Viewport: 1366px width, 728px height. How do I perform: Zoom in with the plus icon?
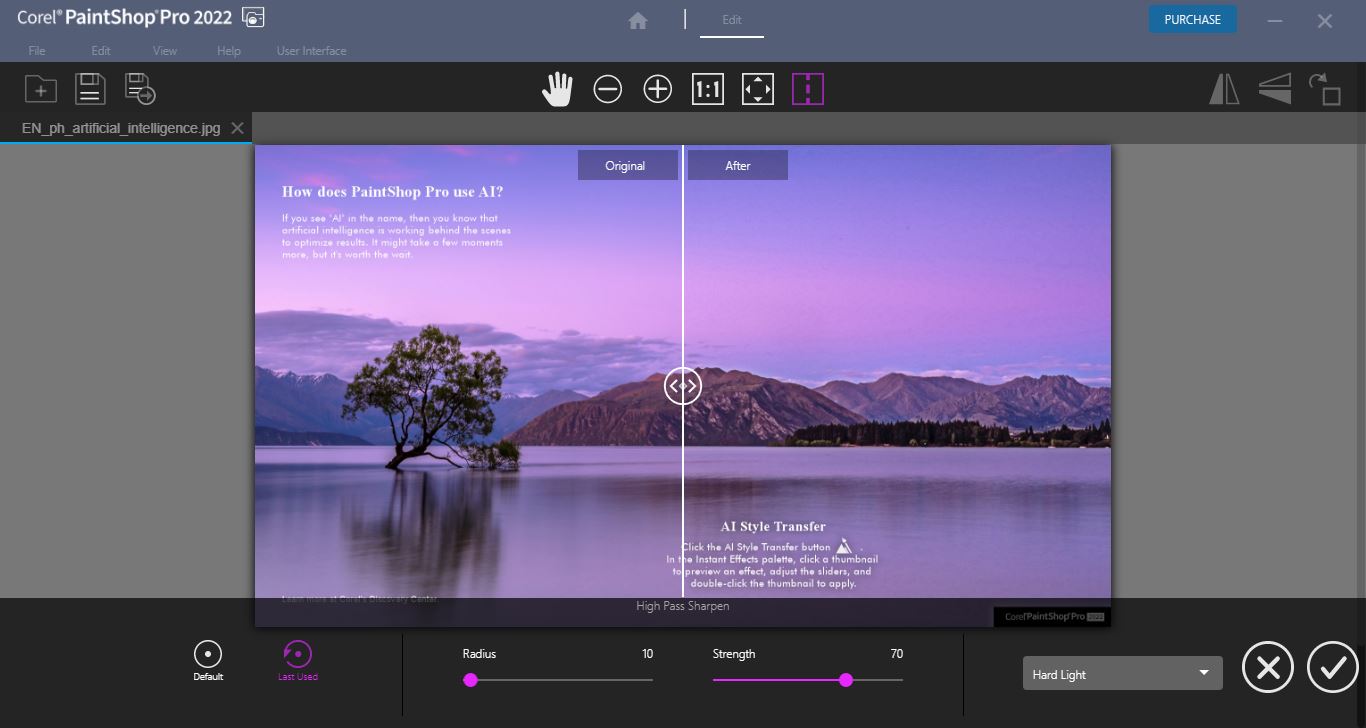[657, 89]
